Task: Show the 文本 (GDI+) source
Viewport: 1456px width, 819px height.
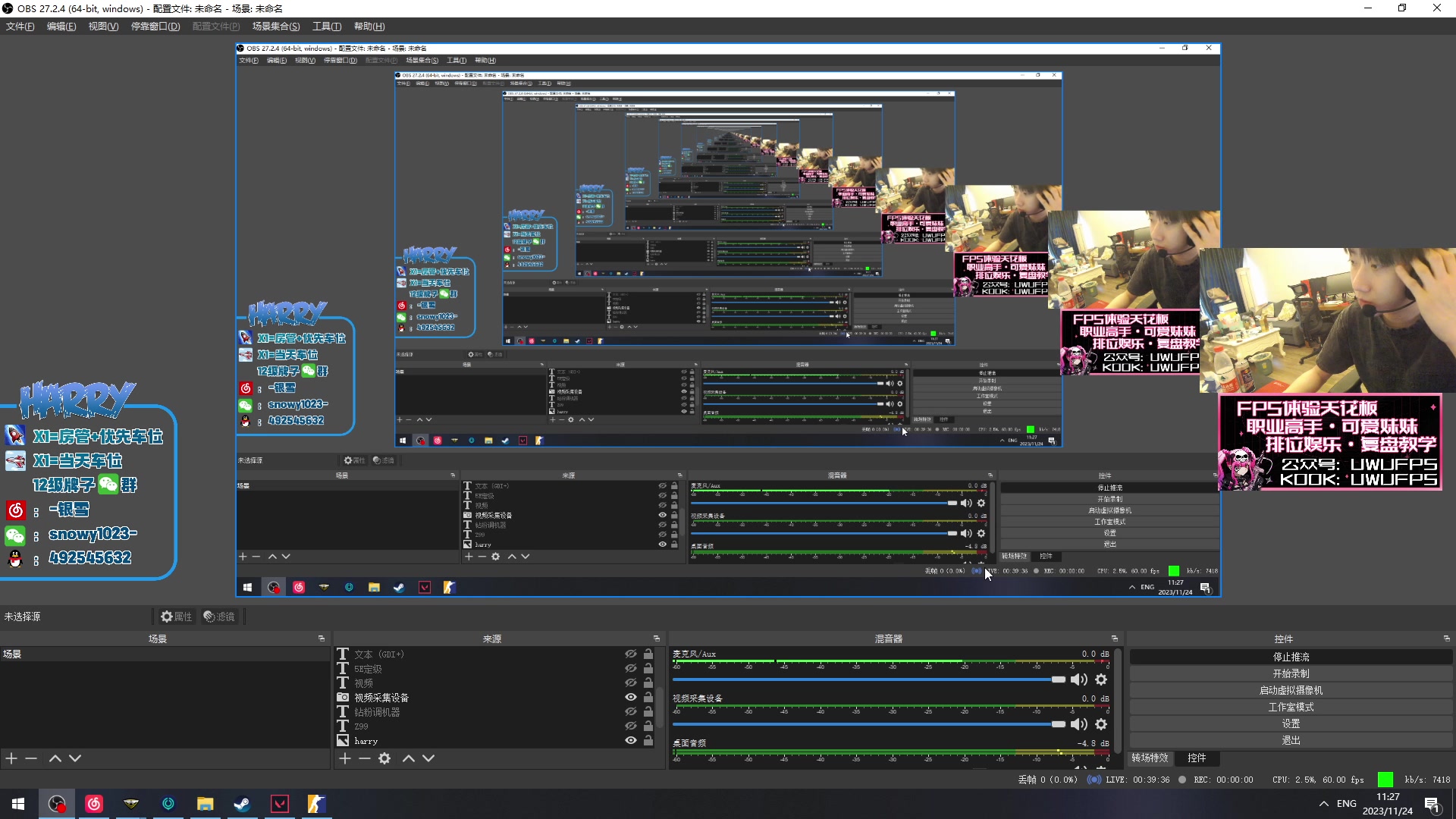Action: click(630, 654)
